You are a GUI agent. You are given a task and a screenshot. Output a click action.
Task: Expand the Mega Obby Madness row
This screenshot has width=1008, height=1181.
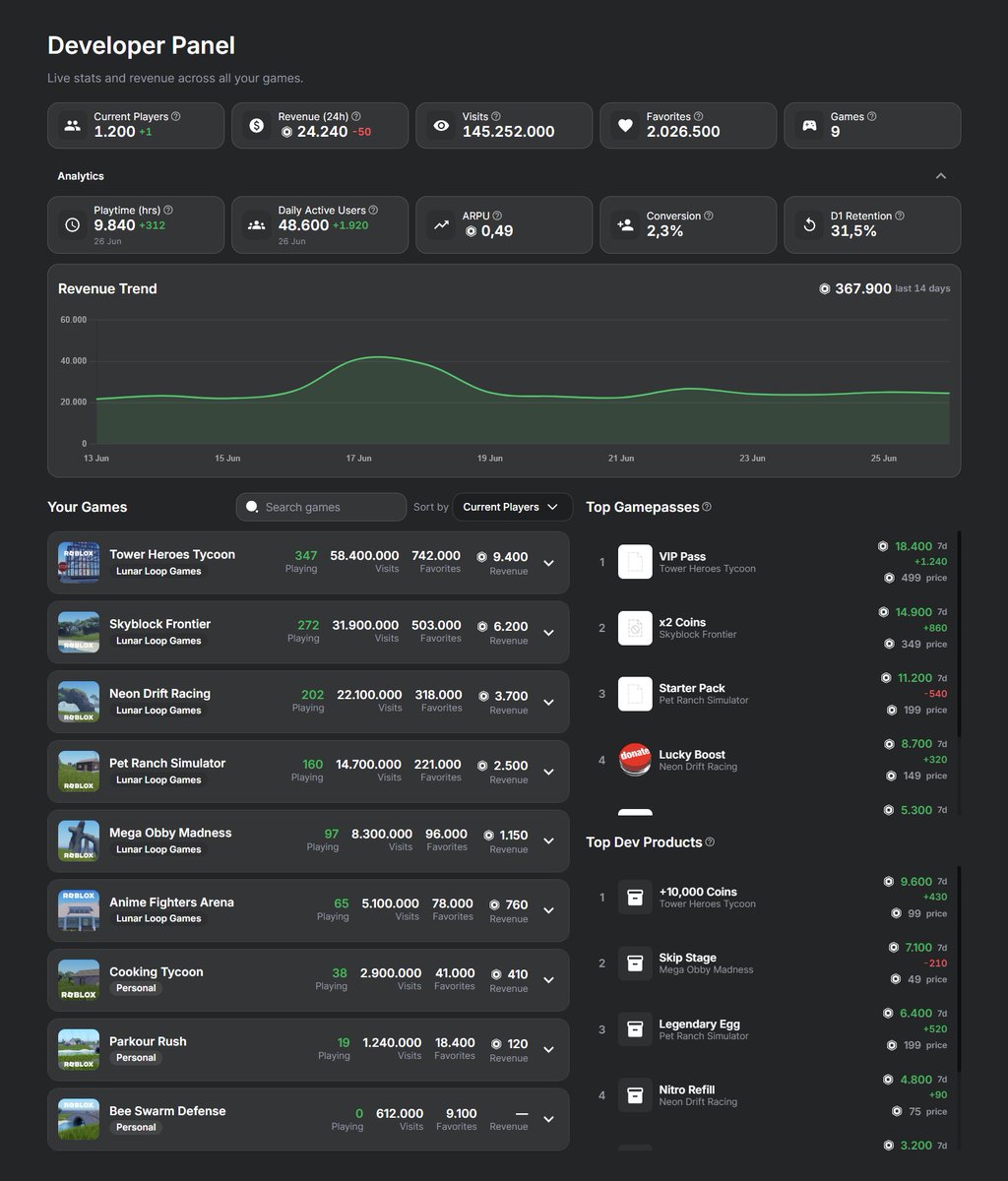549,841
